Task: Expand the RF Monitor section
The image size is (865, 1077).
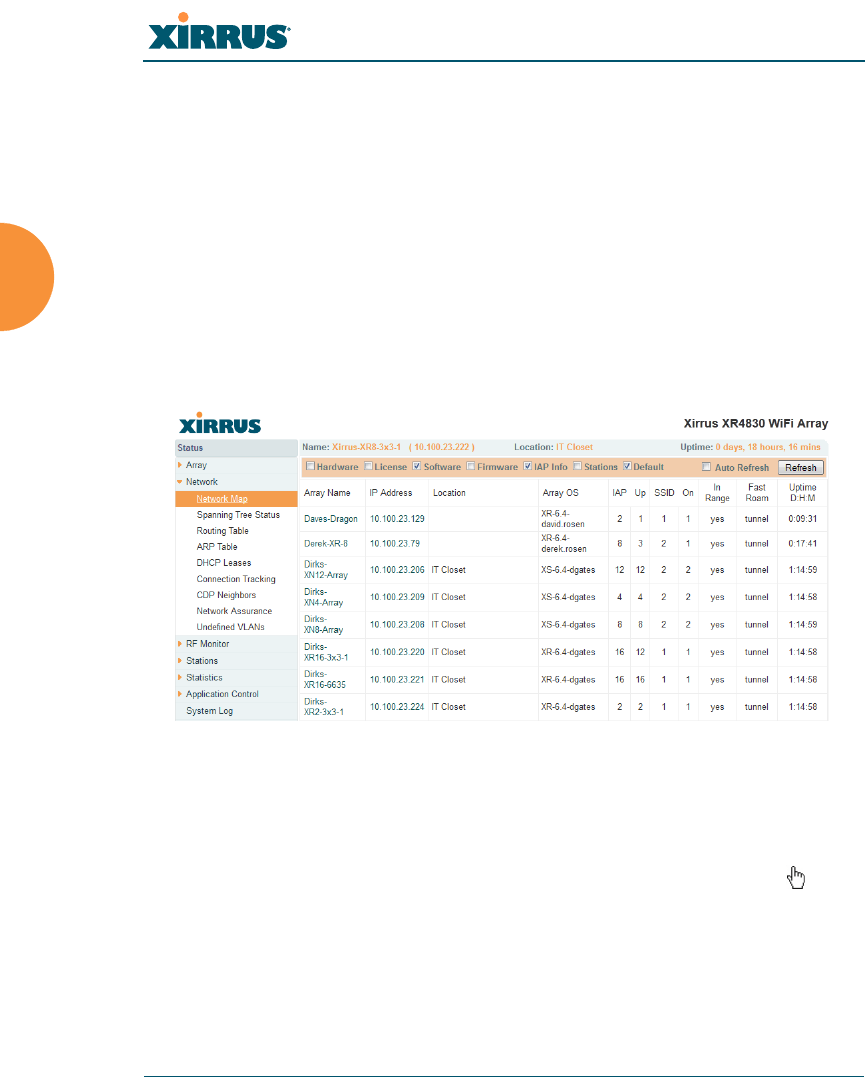Action: 207,644
